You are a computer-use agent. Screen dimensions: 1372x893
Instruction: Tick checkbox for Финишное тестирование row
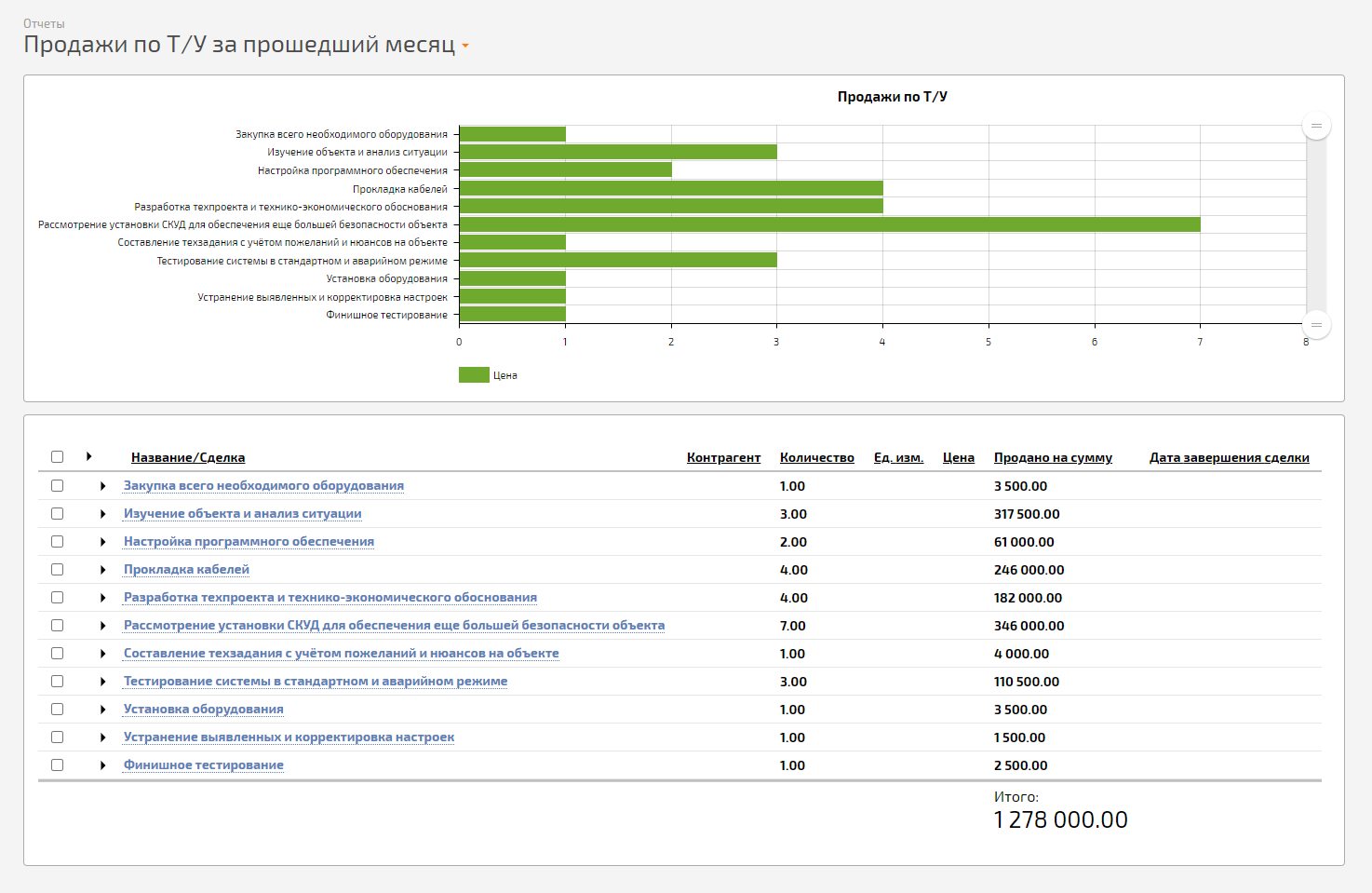click(x=57, y=765)
